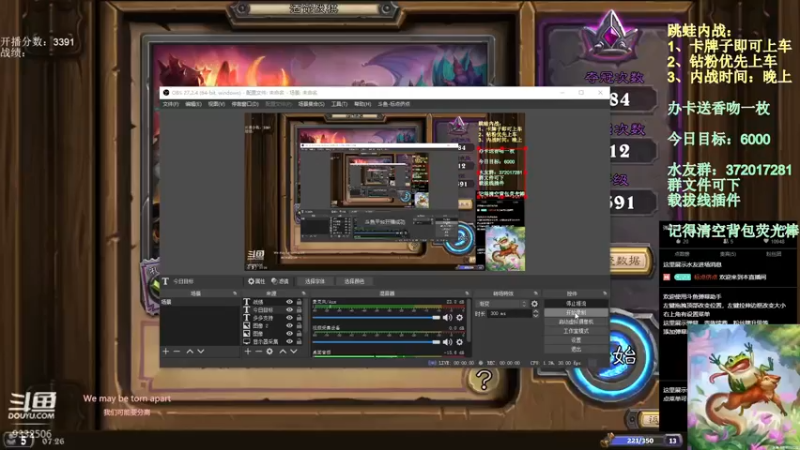
Task: Toggle visibility of 显示器采集 source
Action: coord(289,341)
